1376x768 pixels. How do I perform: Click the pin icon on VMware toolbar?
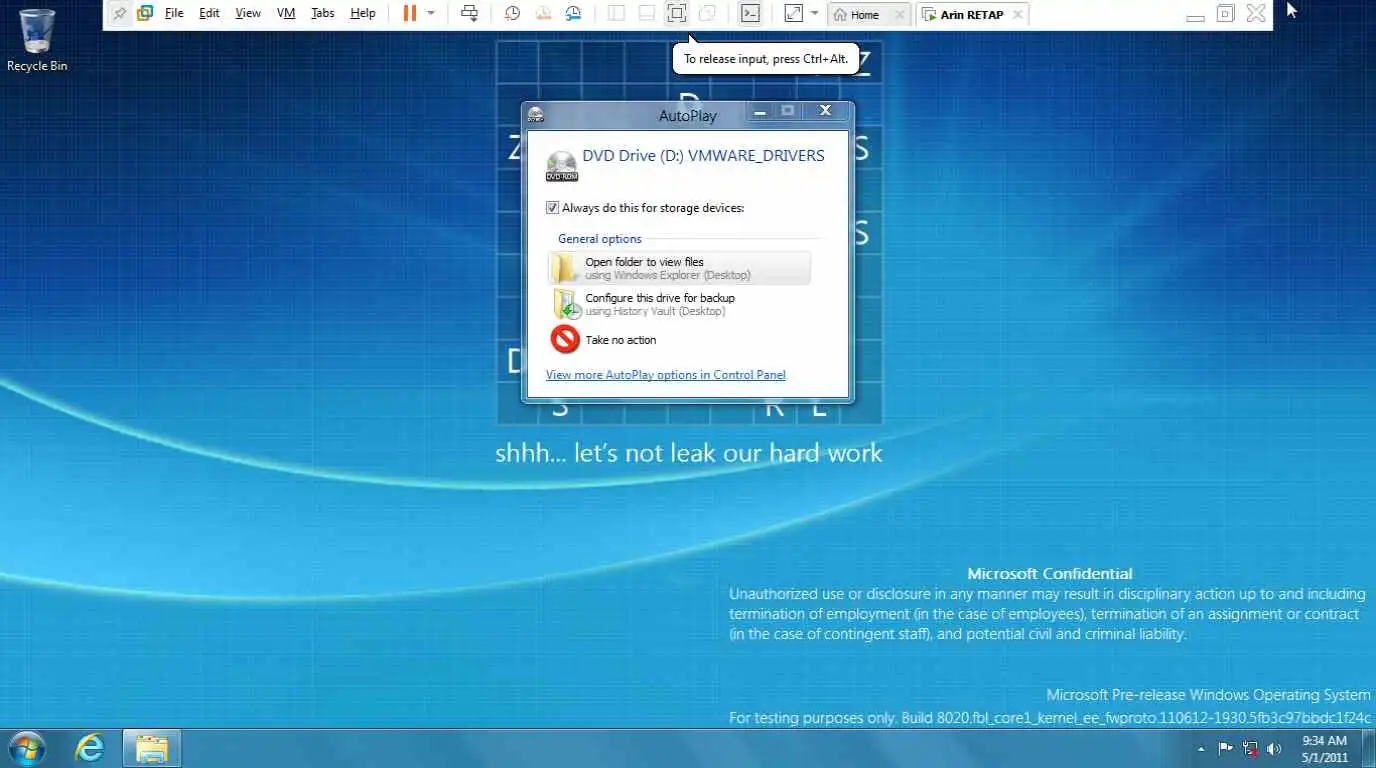[x=120, y=14]
